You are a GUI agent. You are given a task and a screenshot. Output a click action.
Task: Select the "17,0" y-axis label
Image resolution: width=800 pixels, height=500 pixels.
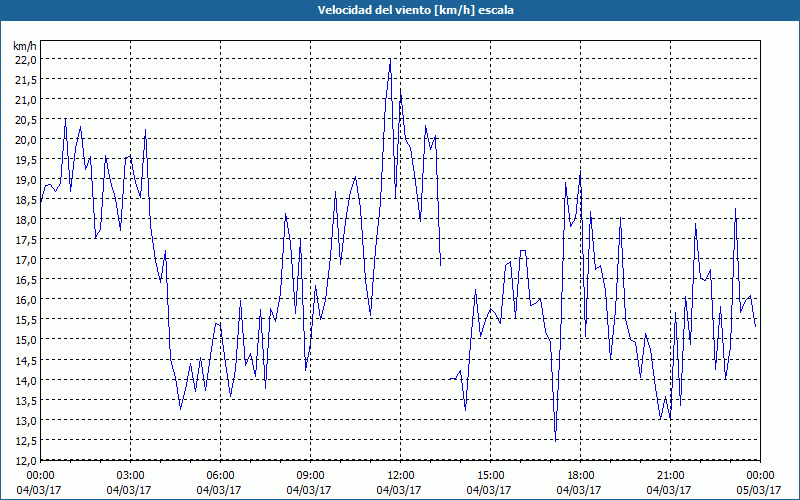pyautogui.click(x=26, y=260)
